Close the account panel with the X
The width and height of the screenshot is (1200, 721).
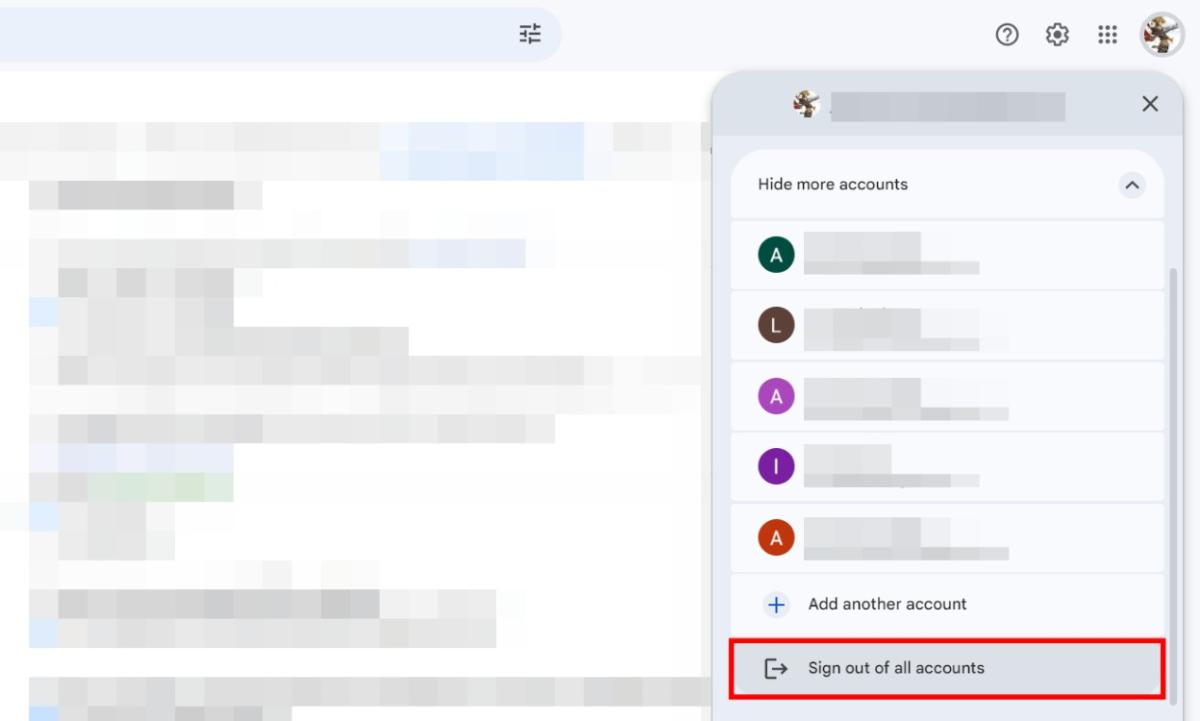[1149, 104]
